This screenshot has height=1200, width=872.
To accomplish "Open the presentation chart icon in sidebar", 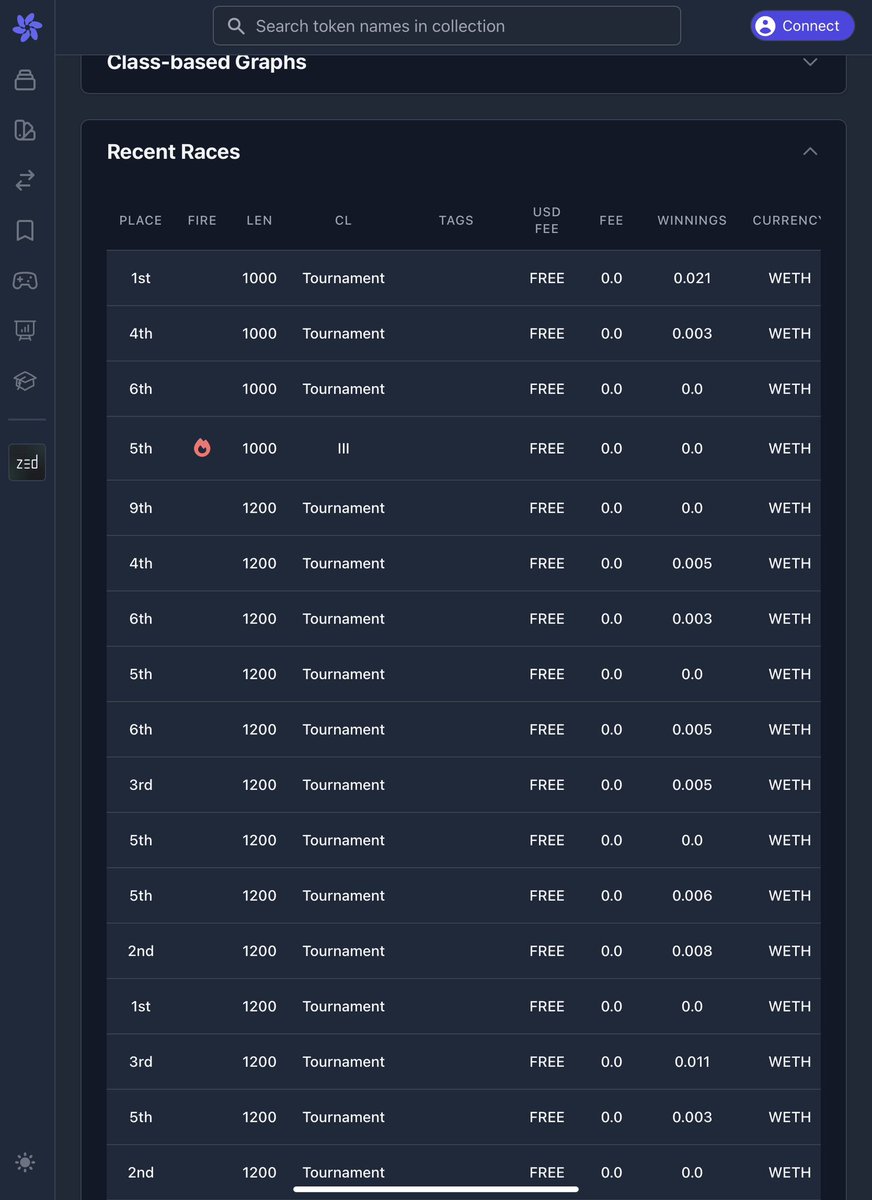I will (x=26, y=330).
